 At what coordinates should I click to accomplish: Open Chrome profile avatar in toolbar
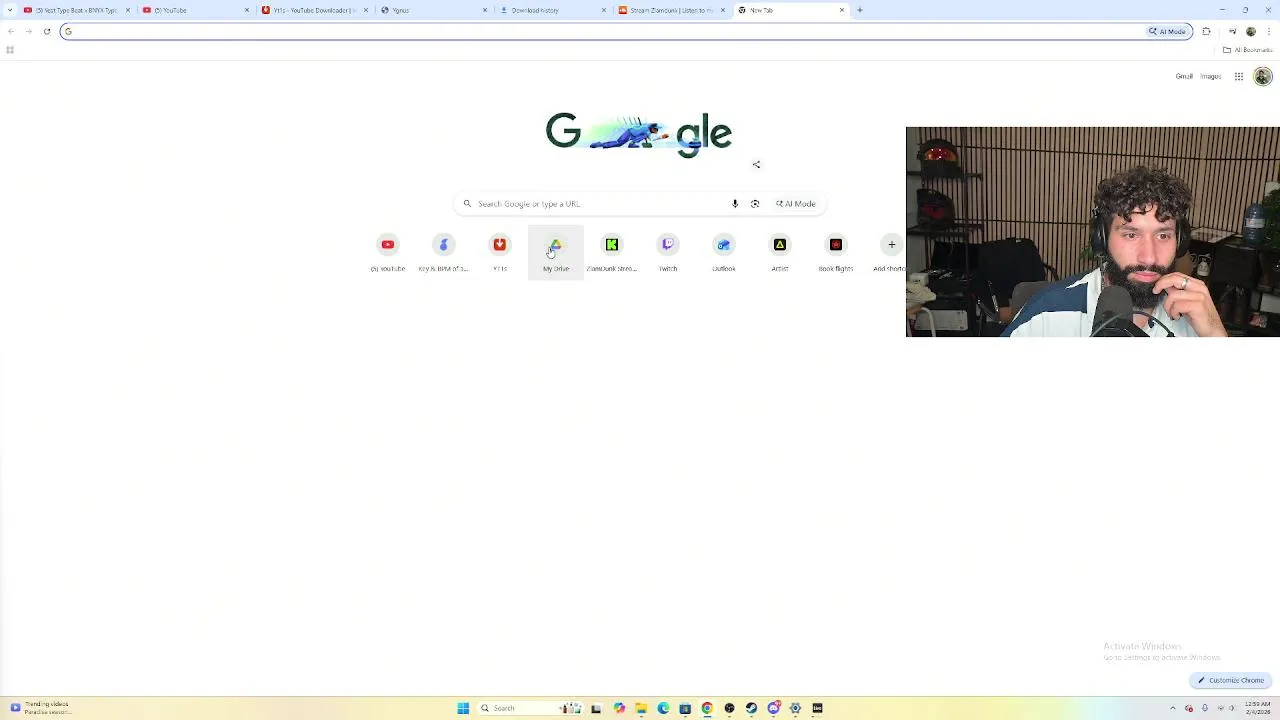click(x=1250, y=31)
